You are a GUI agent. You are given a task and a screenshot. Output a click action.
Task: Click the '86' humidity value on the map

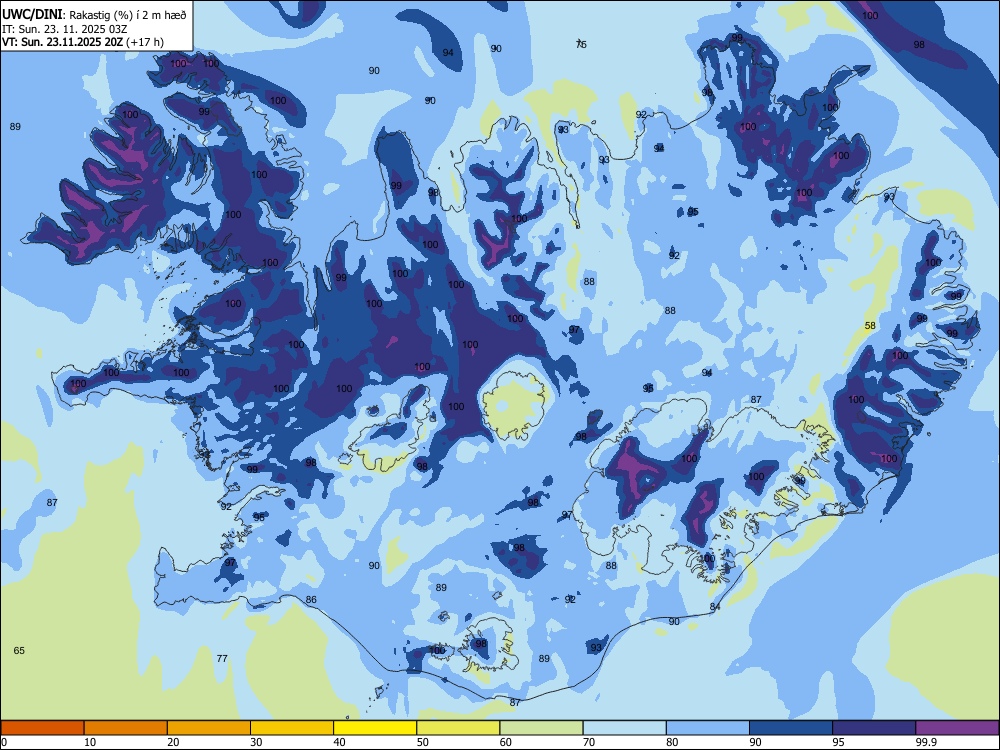(x=311, y=599)
